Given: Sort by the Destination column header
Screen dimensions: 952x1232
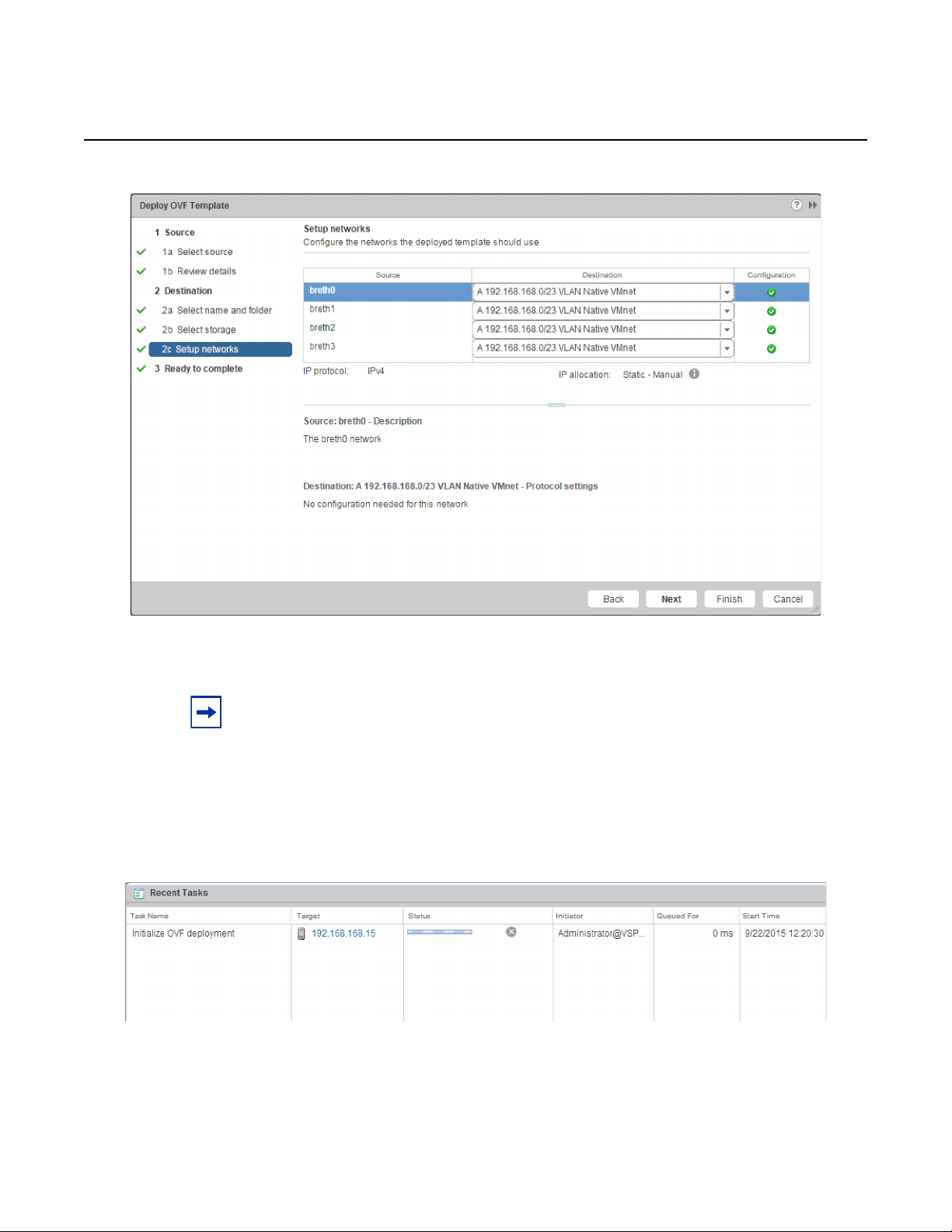Looking at the screenshot, I should point(602,275).
